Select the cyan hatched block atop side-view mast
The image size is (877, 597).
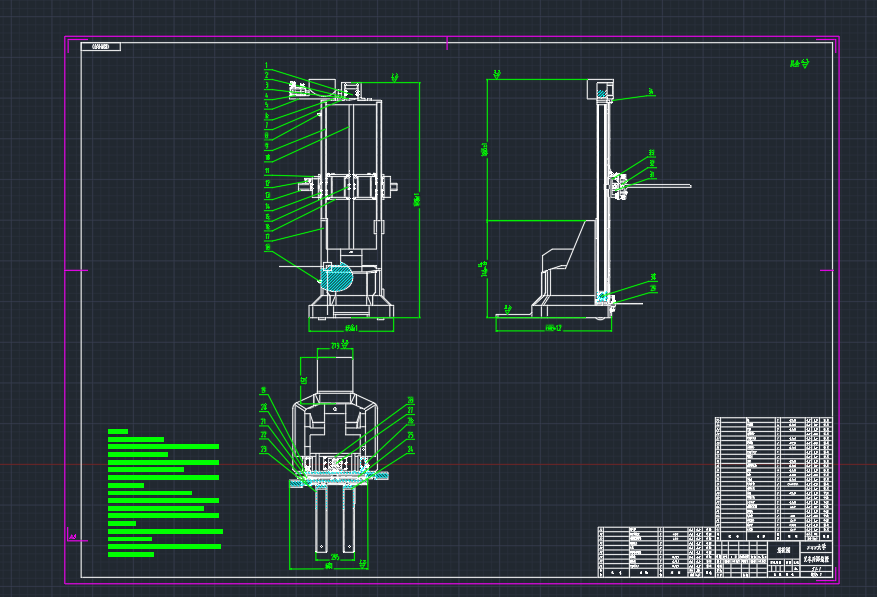[601, 93]
